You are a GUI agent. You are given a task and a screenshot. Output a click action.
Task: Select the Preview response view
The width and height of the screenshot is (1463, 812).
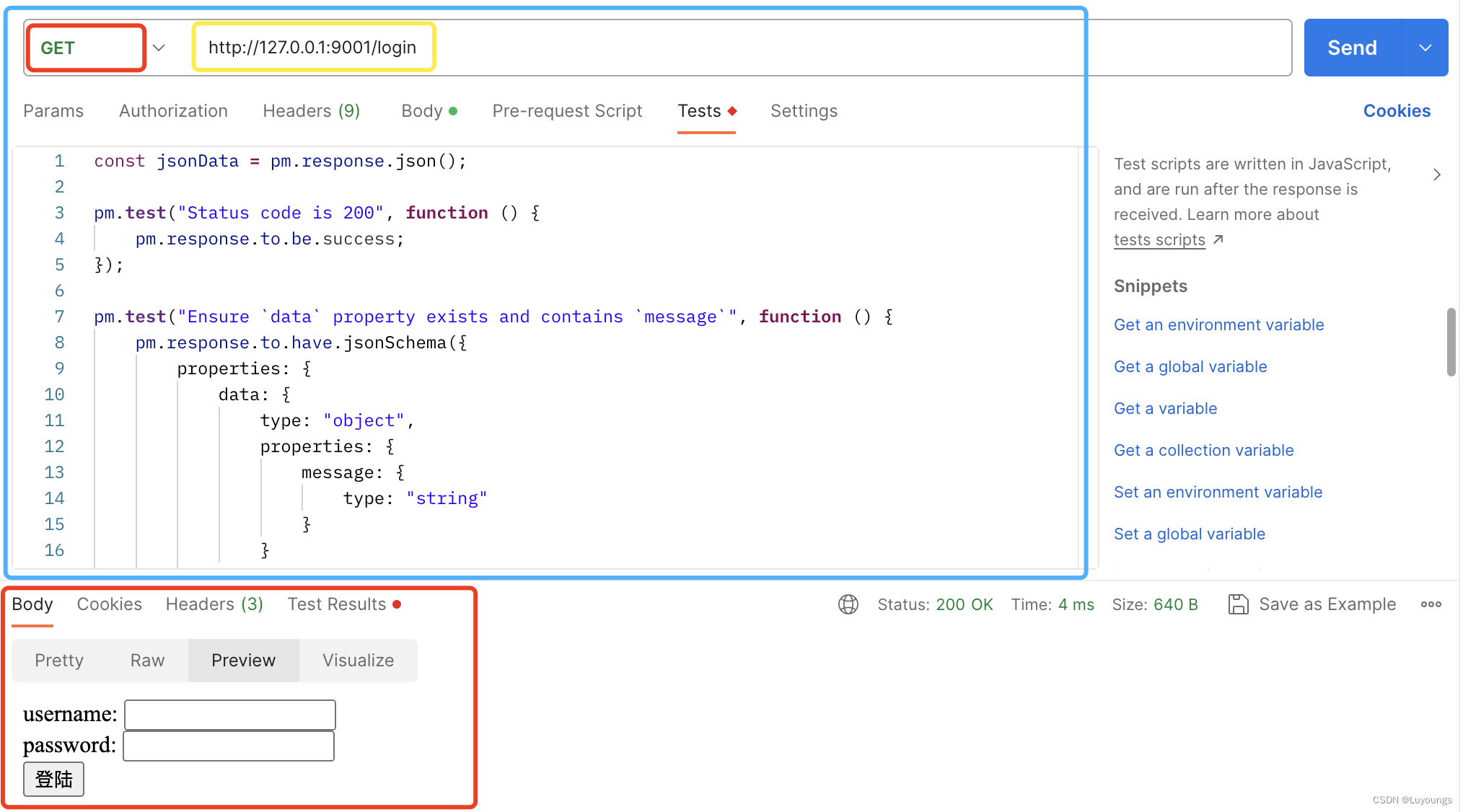click(x=244, y=661)
